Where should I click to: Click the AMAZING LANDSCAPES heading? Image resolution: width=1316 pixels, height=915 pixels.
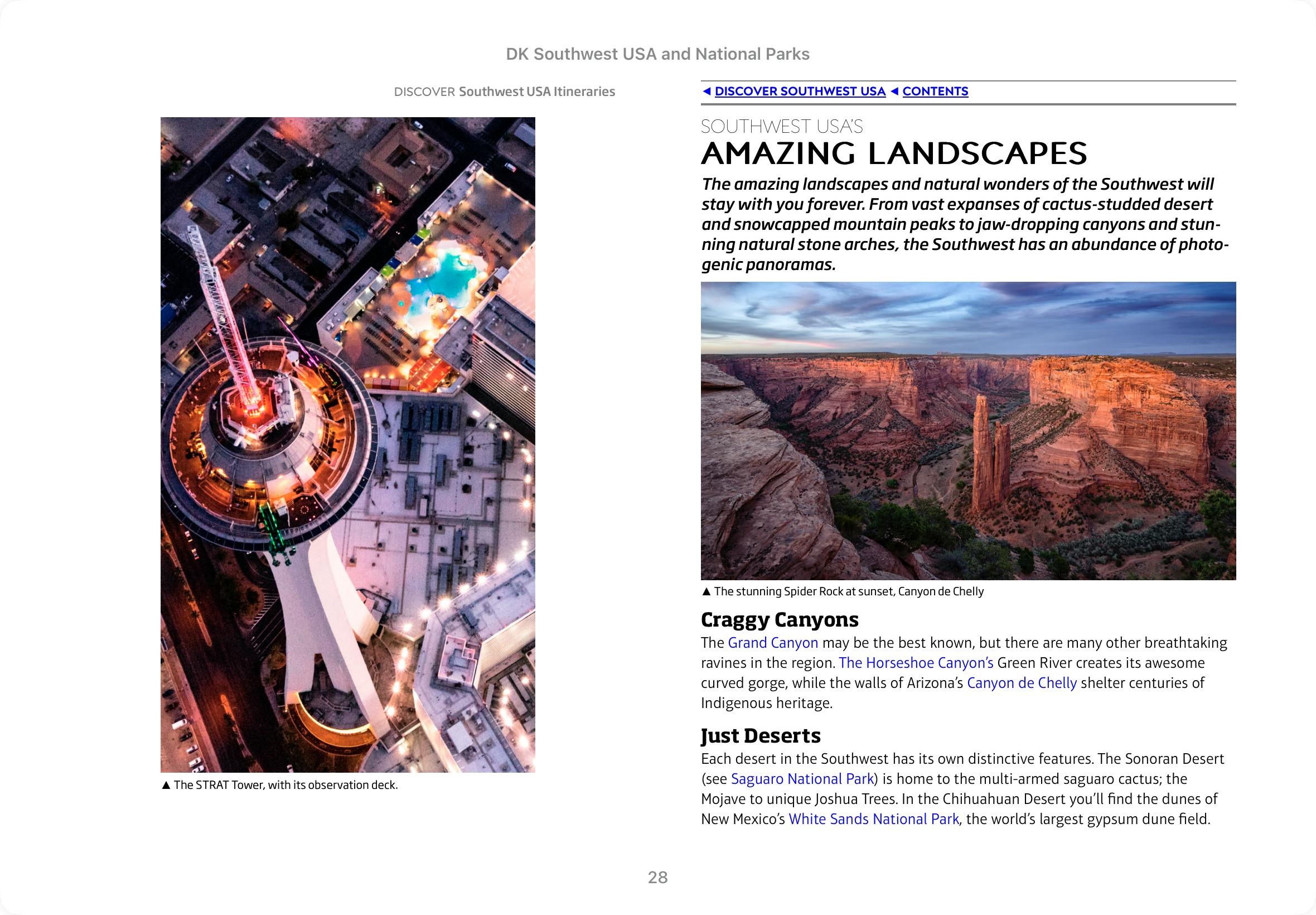[894, 153]
